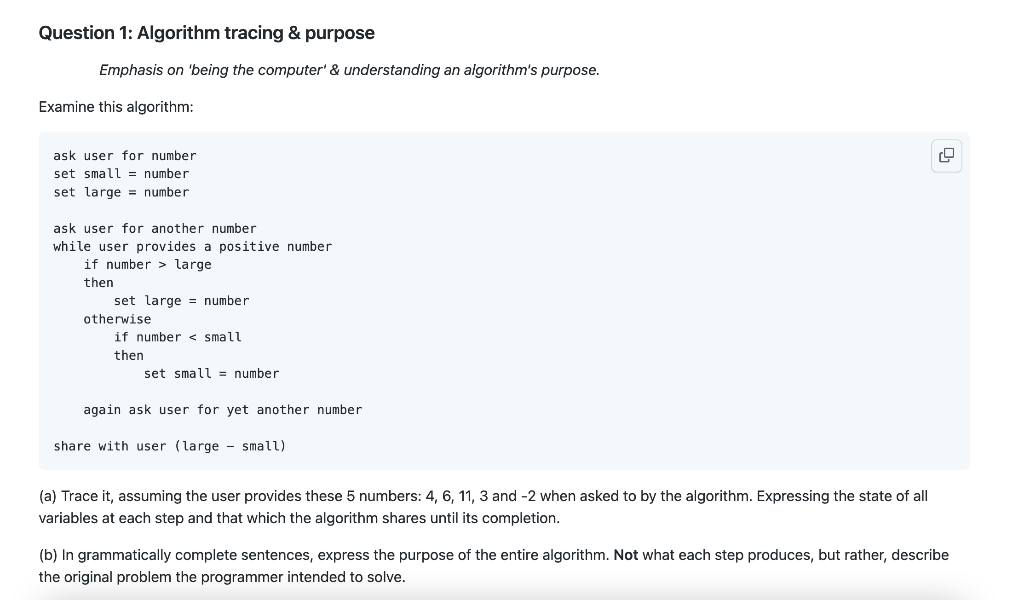Viewport: 1024px width, 600px height.
Task: Click 'again ask user for yet another number'
Action: pyautogui.click(x=223, y=410)
